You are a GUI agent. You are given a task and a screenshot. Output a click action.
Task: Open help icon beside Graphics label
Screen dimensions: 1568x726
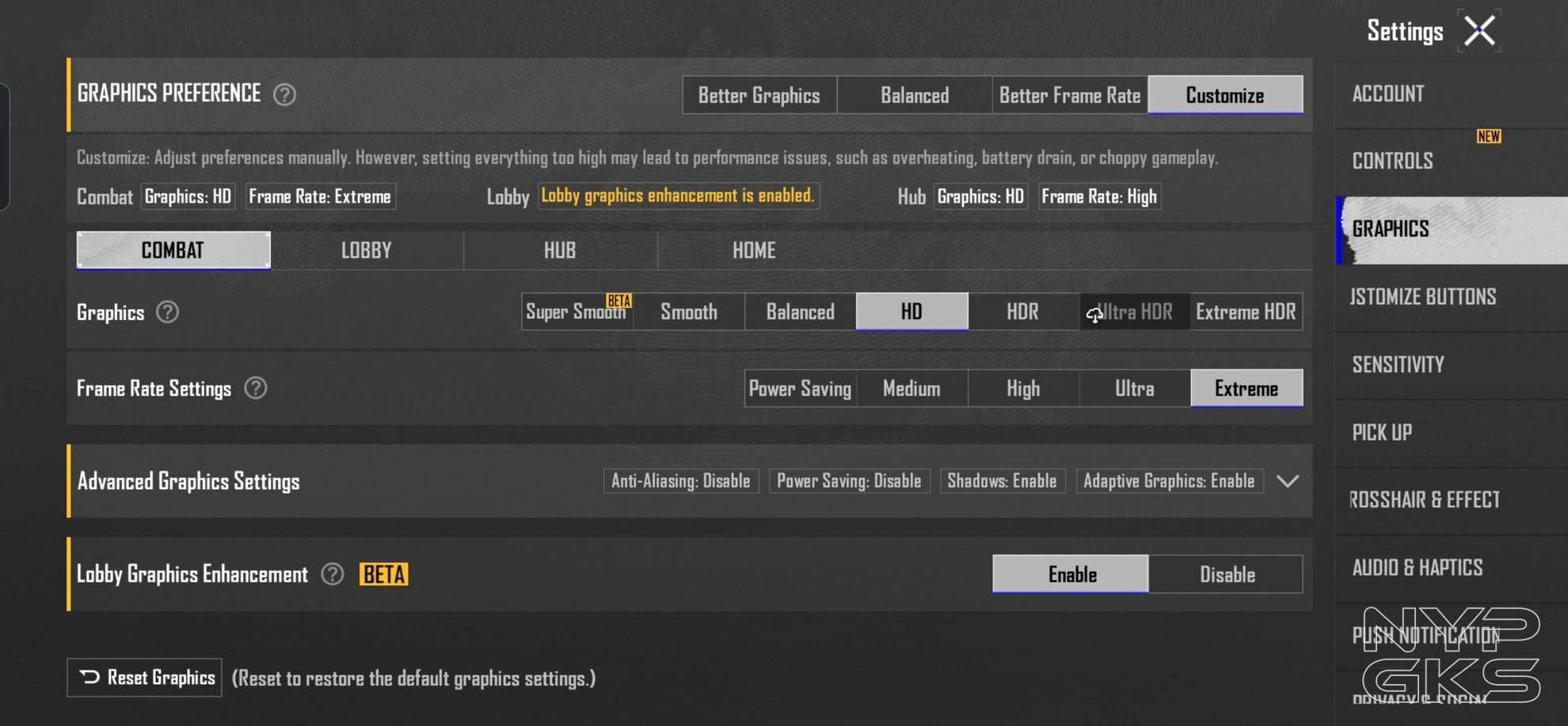(x=167, y=312)
